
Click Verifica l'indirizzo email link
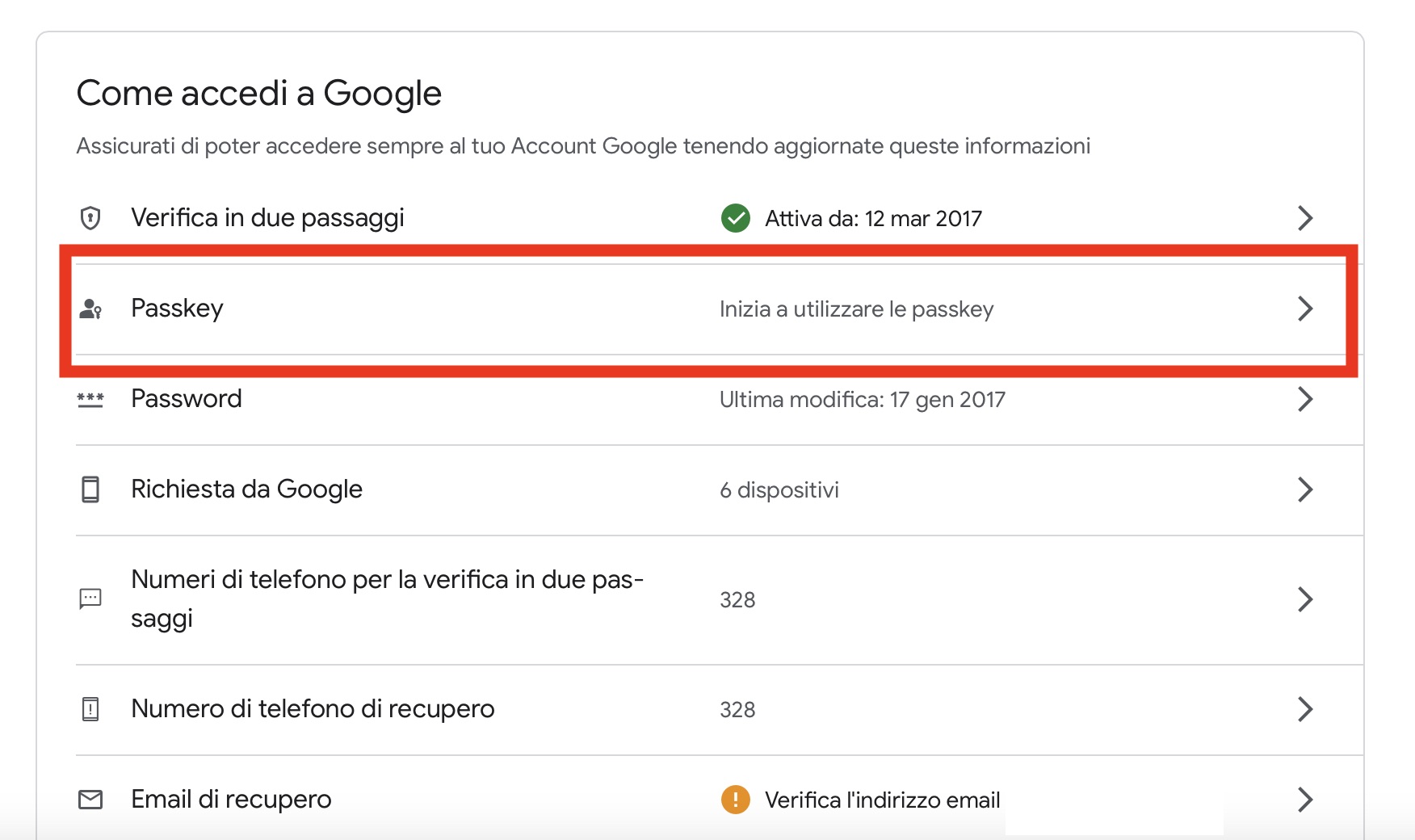coord(882,800)
